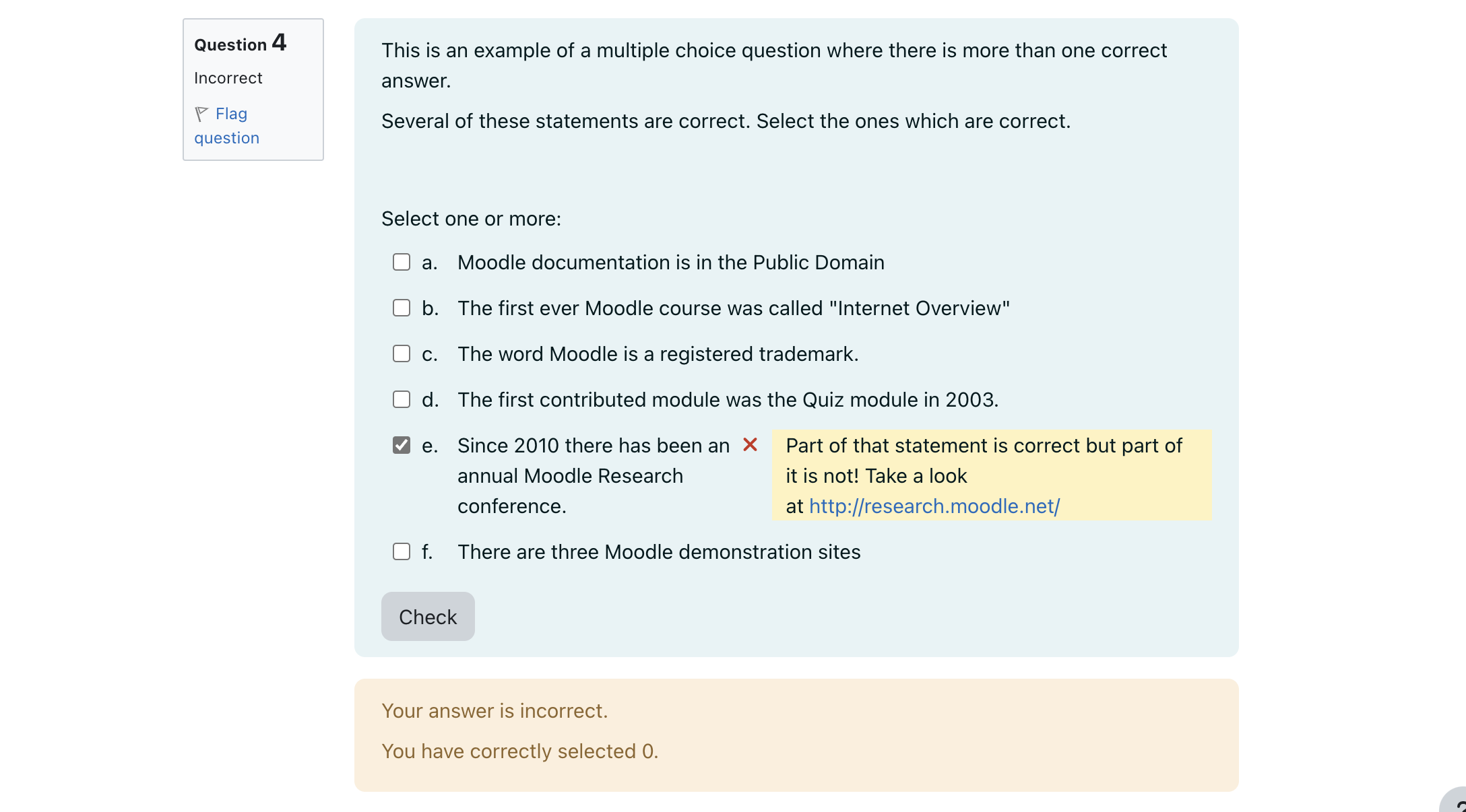The height and width of the screenshot is (812, 1466).
Task: Click the Question 4 heading
Action: tap(241, 43)
